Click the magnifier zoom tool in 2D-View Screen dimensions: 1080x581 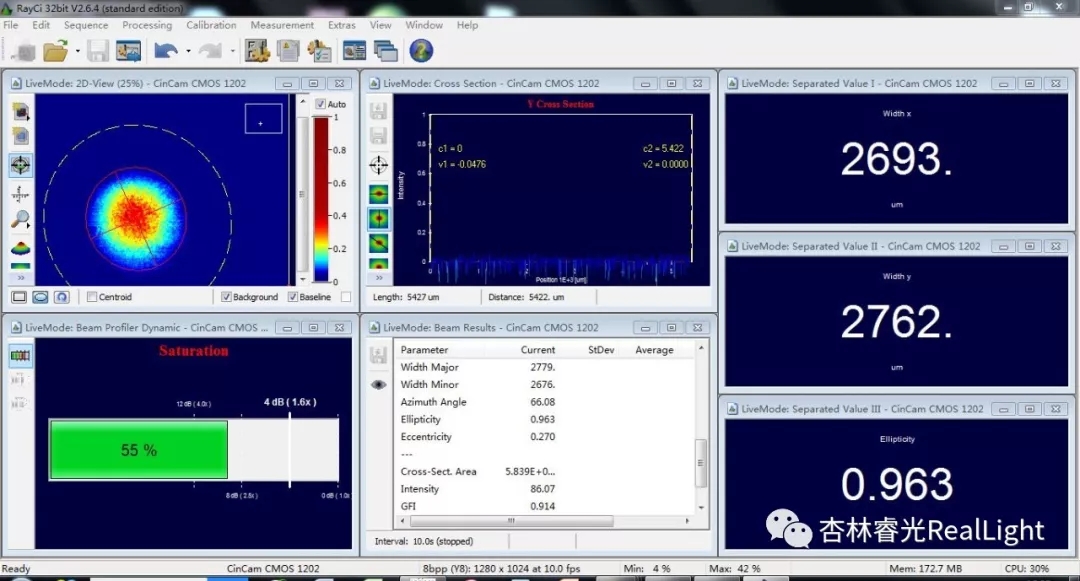point(20,220)
